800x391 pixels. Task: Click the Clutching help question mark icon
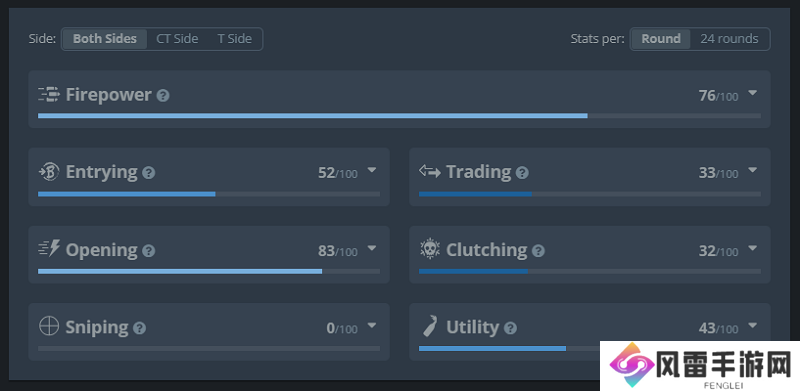click(x=538, y=251)
